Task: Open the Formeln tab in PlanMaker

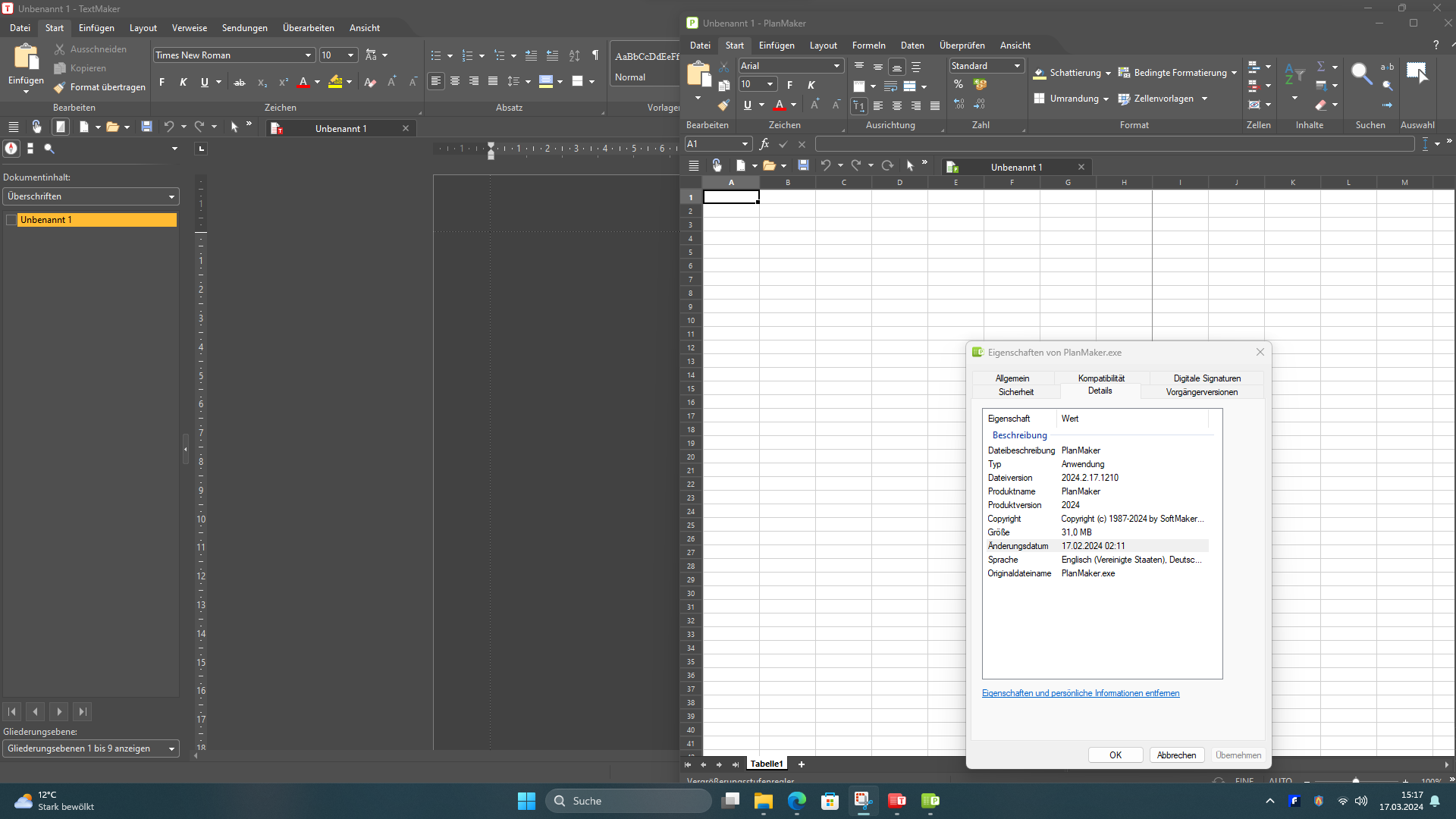Action: coord(868,45)
